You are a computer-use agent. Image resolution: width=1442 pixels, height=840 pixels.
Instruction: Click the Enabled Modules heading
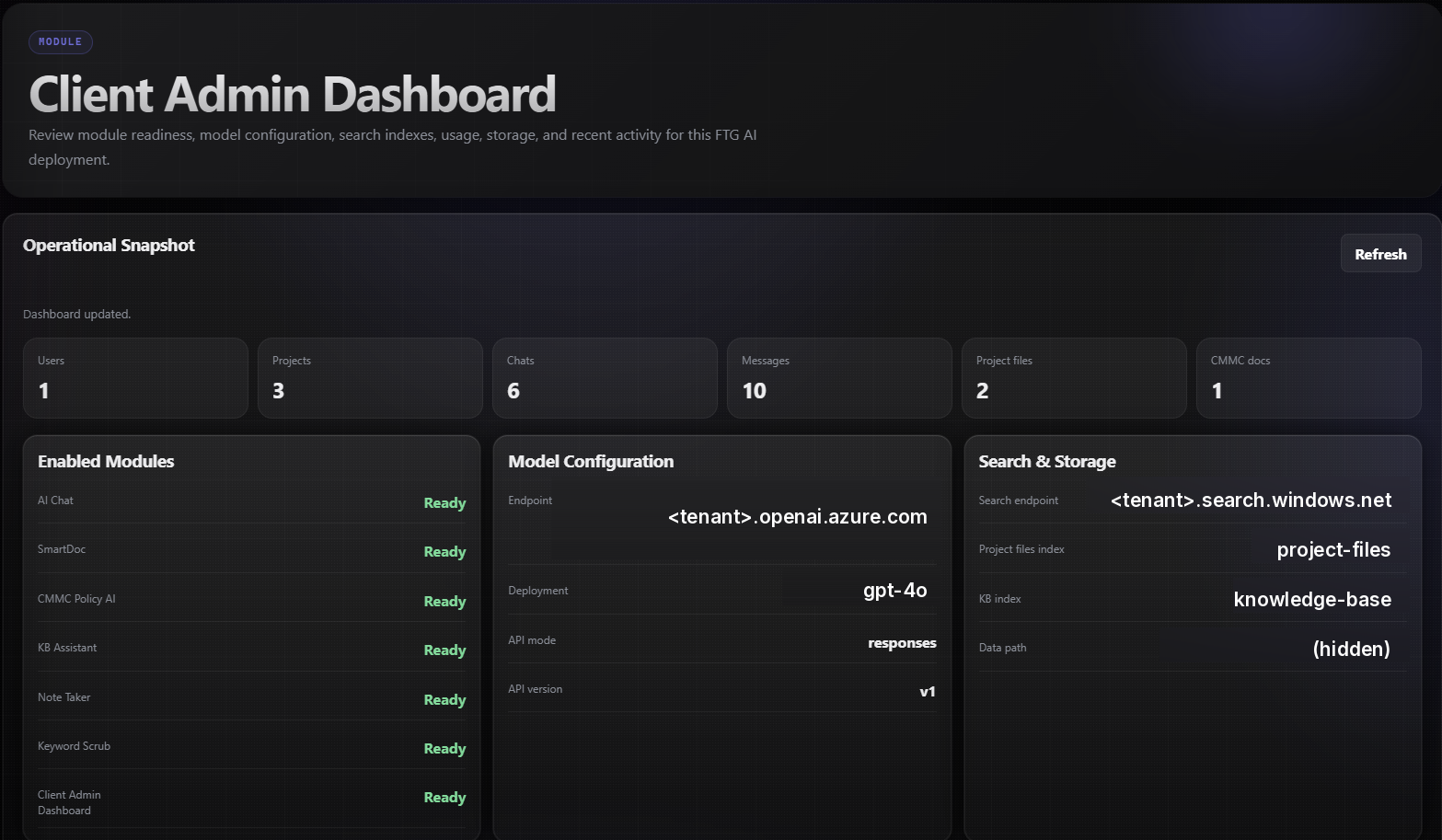tap(106, 461)
